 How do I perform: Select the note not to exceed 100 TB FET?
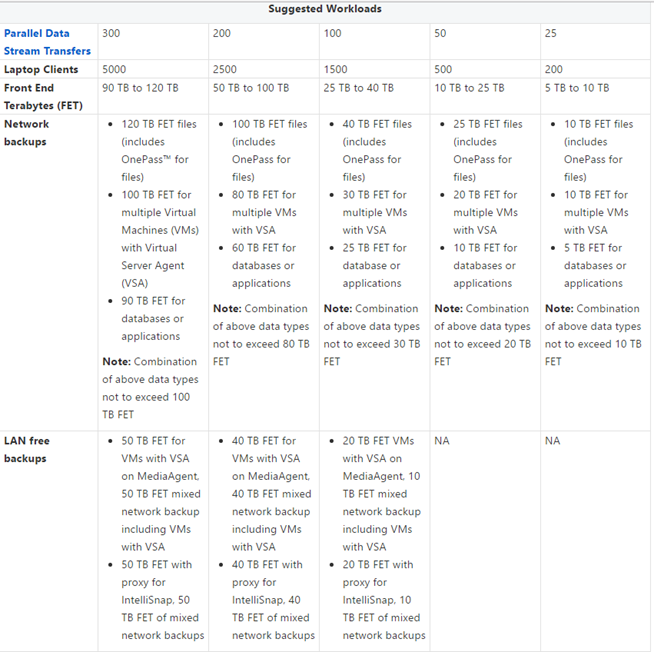click(x=150, y=388)
